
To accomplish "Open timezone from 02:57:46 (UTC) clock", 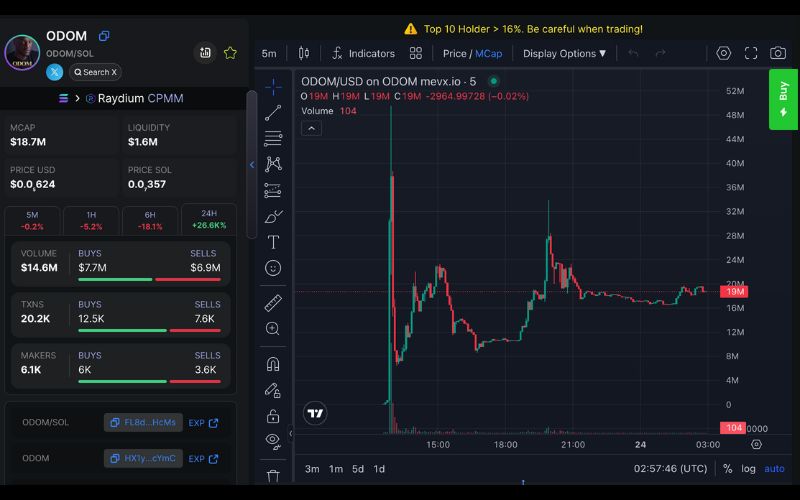I will (670, 469).
